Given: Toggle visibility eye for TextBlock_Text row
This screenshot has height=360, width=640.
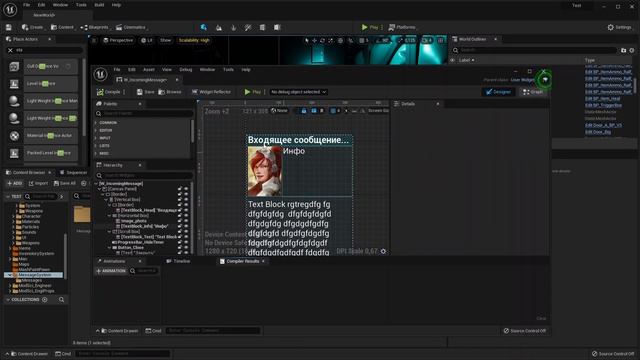Looking at the screenshot, I should click(x=186, y=237).
